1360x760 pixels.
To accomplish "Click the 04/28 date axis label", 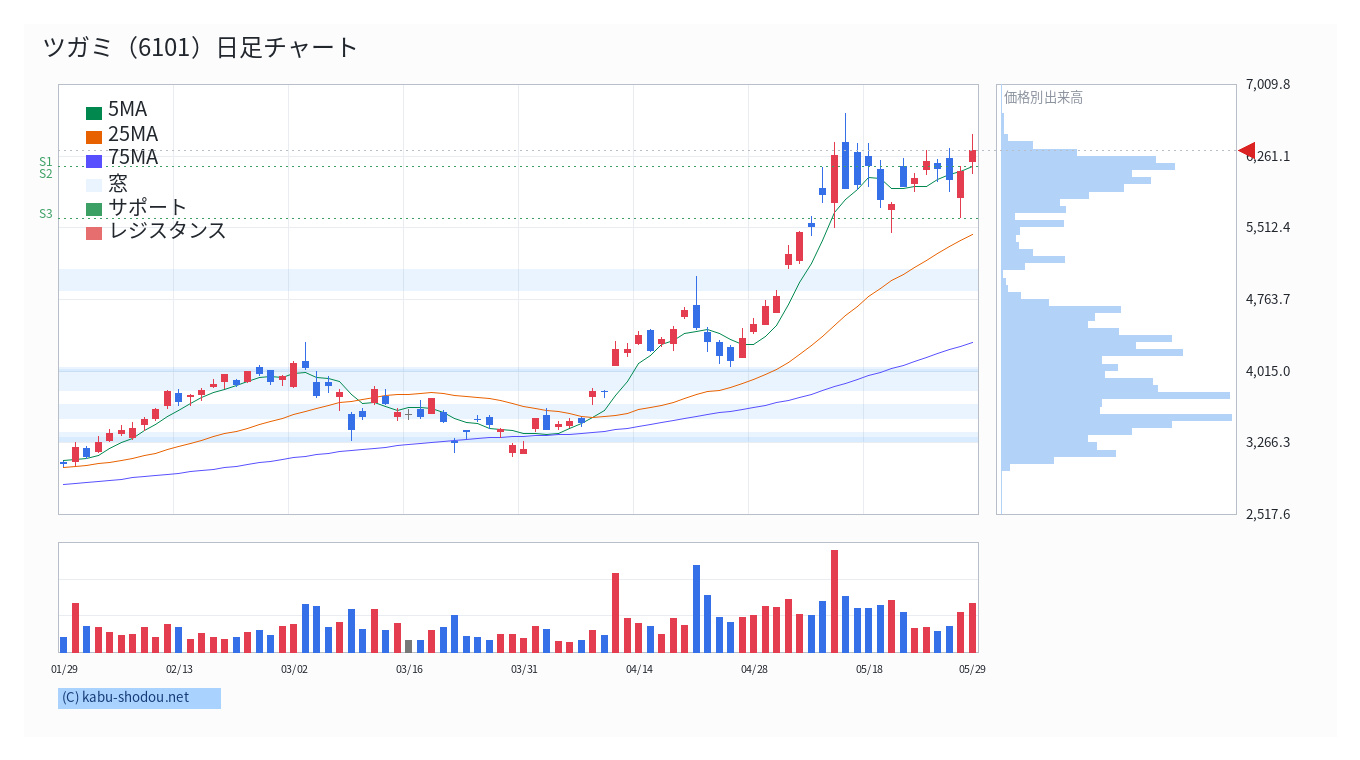I will pyautogui.click(x=754, y=669).
